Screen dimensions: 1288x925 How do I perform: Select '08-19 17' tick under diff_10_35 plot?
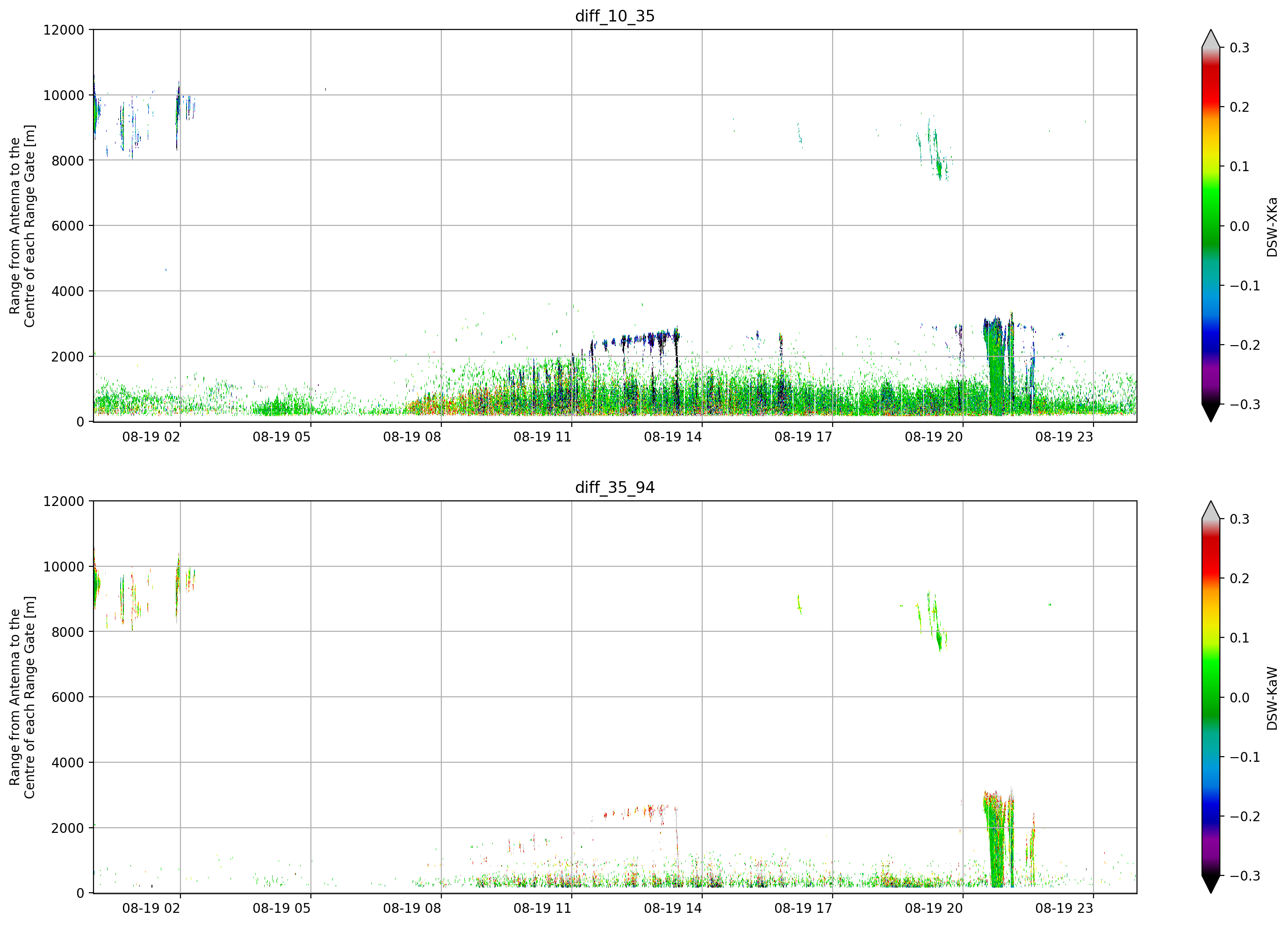click(x=803, y=437)
